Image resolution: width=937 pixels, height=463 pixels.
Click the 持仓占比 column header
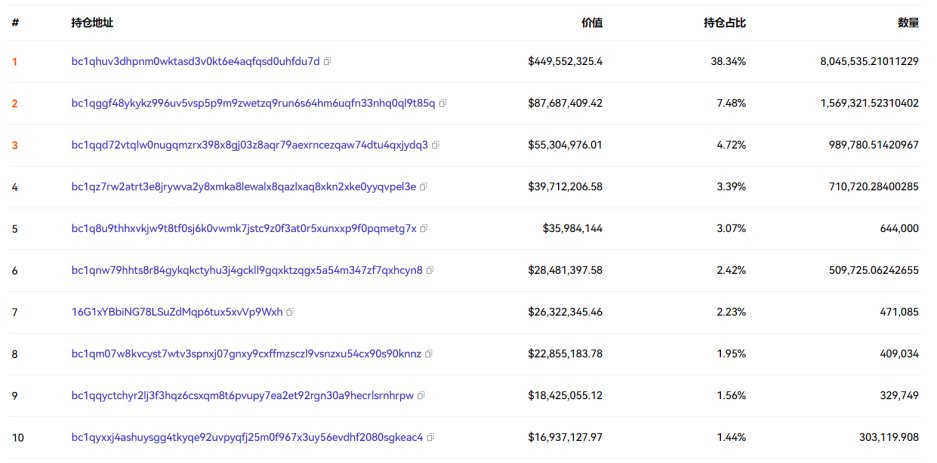725,21
